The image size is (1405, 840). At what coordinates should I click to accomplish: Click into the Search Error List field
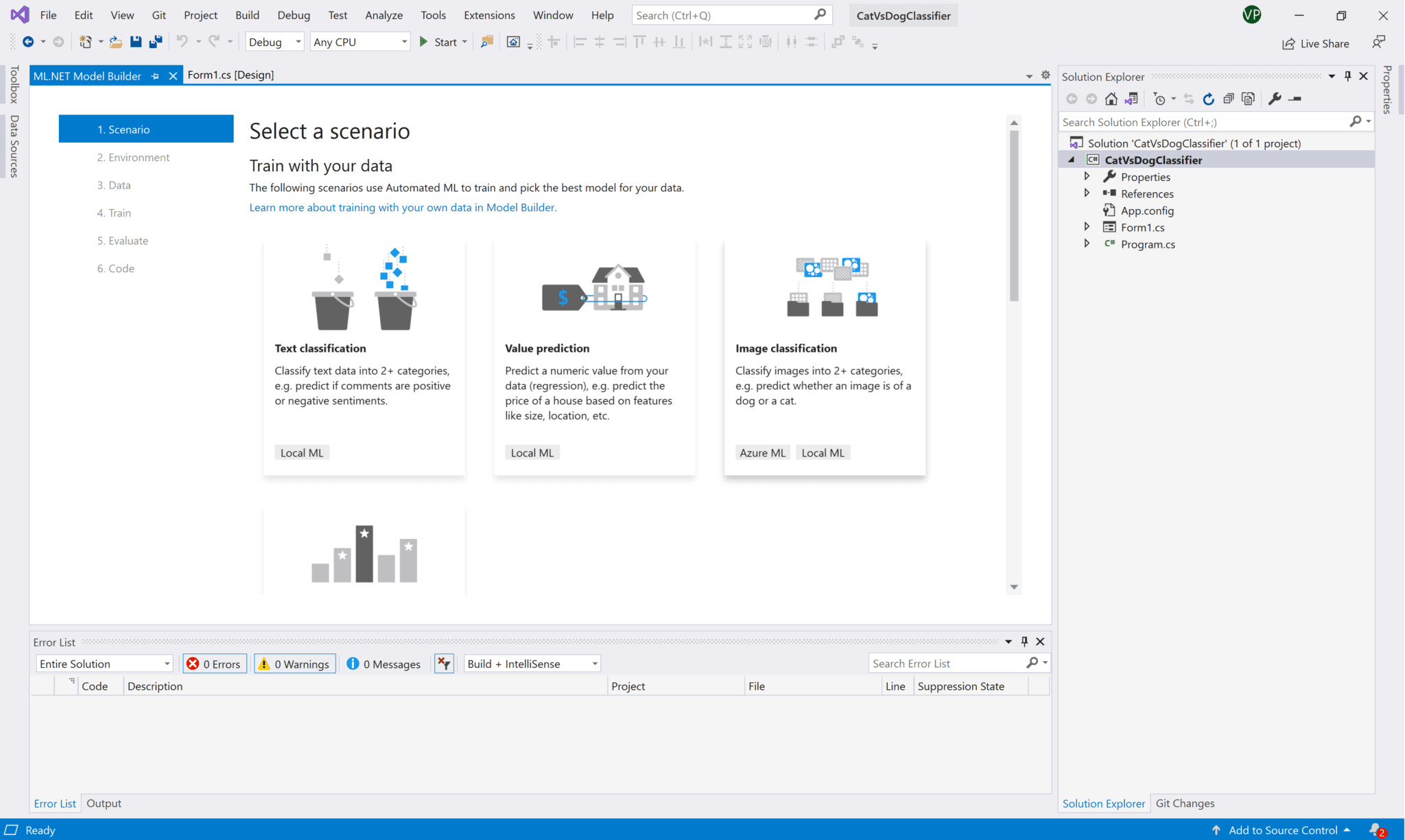pos(947,663)
